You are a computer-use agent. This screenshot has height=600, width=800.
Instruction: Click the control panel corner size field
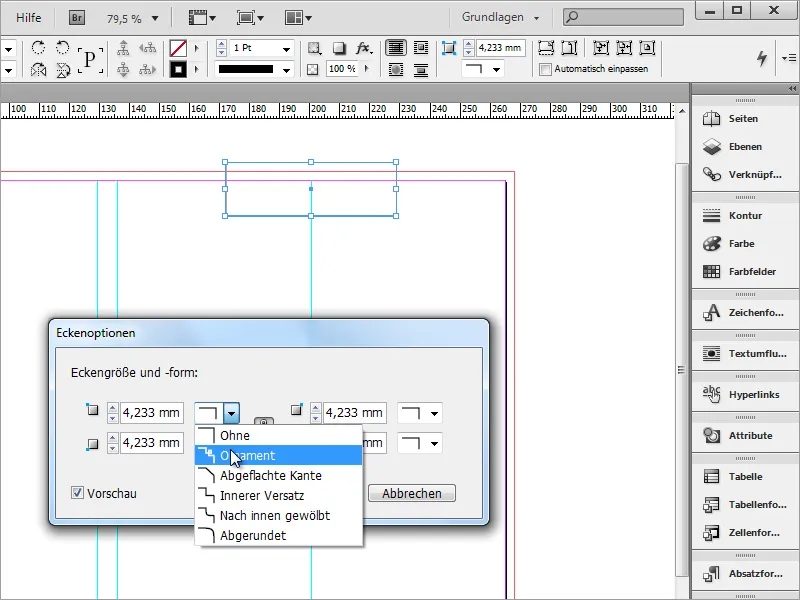coord(501,48)
